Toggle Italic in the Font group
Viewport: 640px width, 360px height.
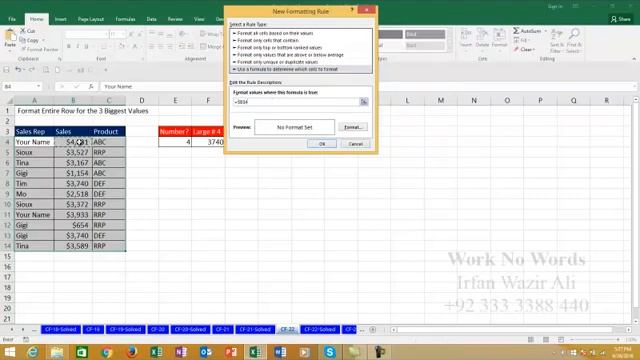(x=78, y=47)
